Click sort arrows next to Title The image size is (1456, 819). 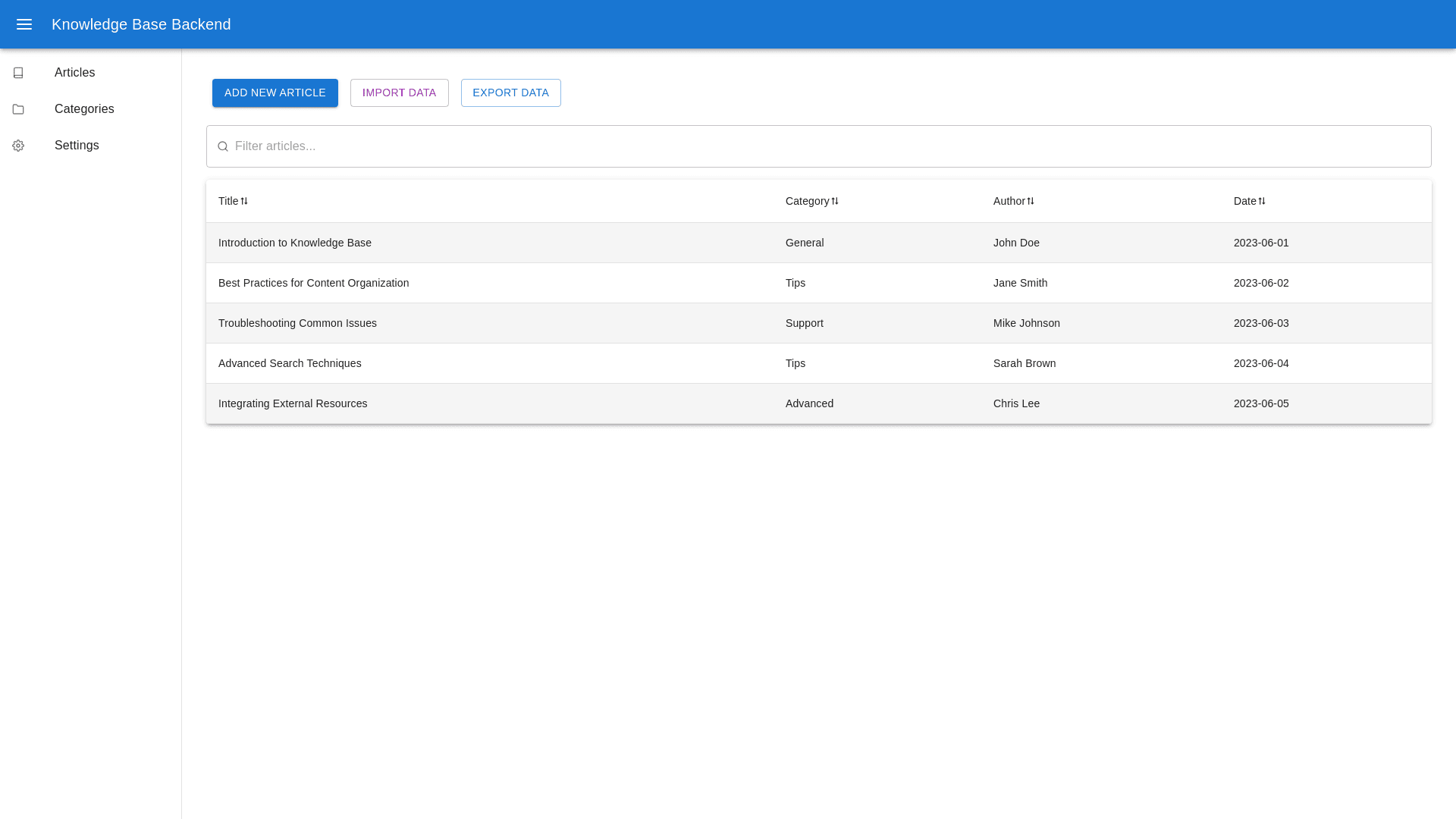[244, 201]
